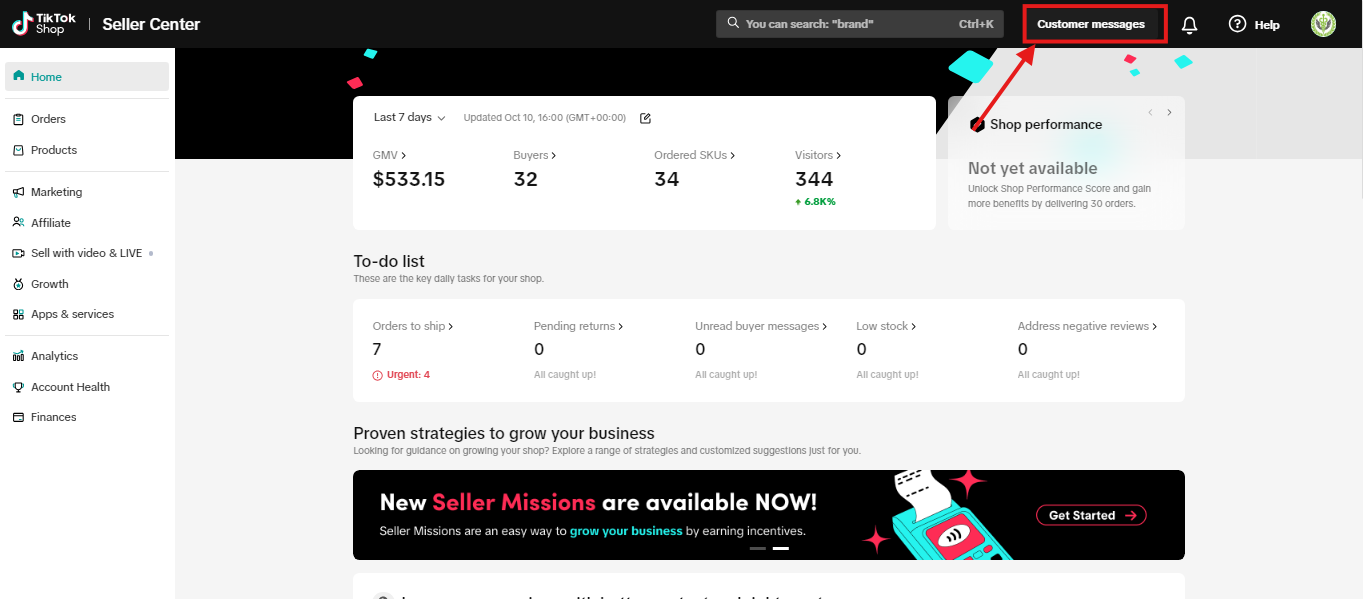Expand Buyers details arrow
This screenshot has width=1363, height=599.
pos(553,156)
